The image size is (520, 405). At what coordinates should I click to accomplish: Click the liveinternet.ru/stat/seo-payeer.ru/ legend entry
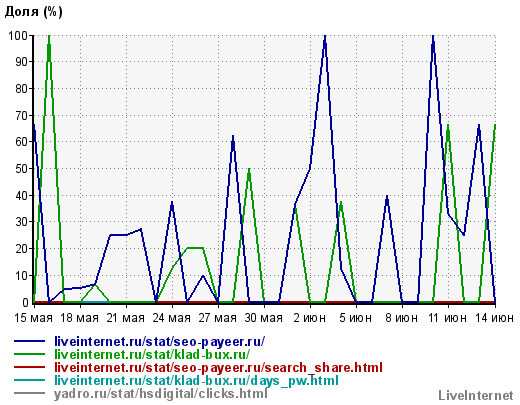coord(160,342)
